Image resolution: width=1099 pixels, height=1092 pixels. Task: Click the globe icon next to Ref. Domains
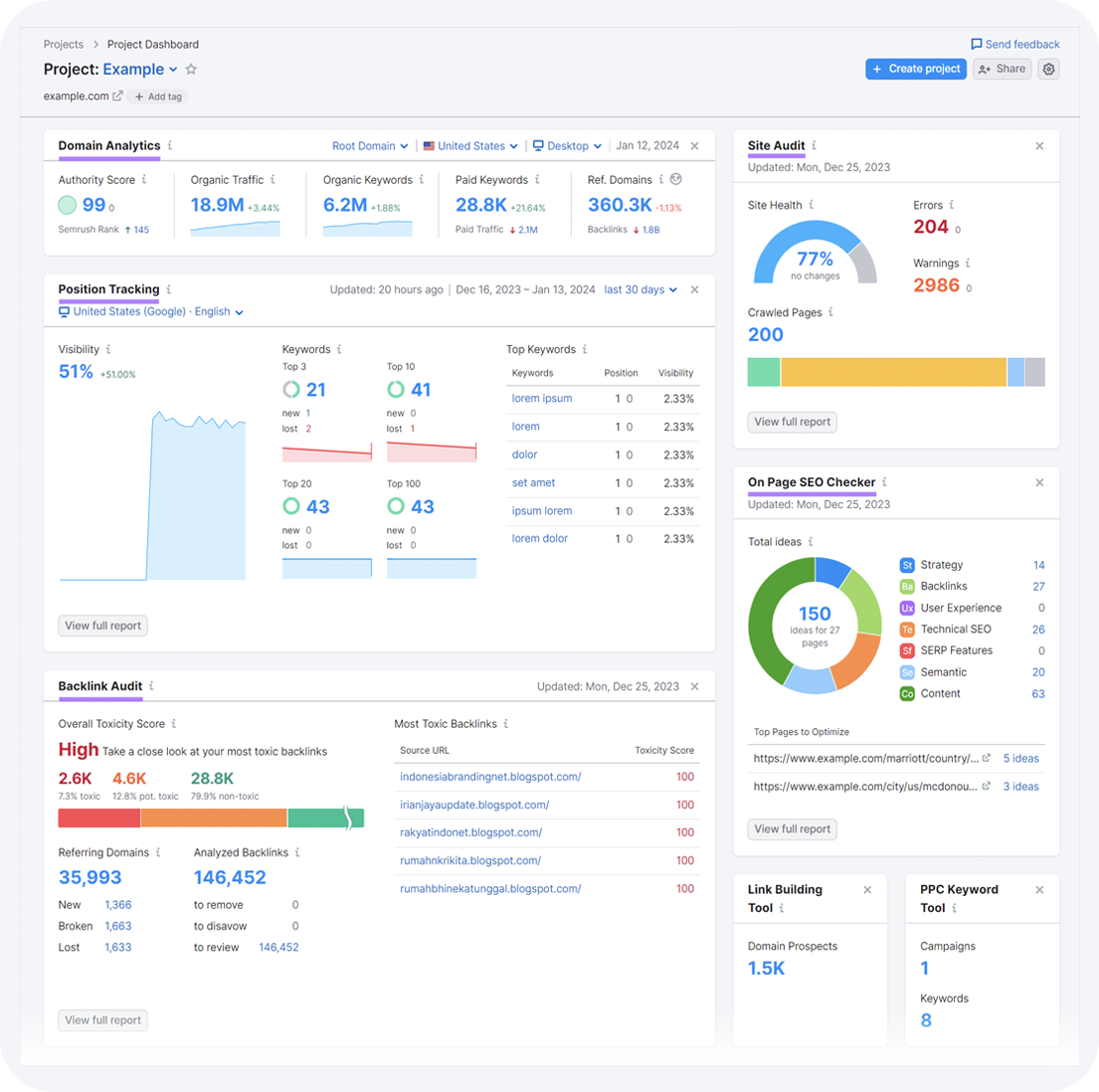(x=675, y=180)
